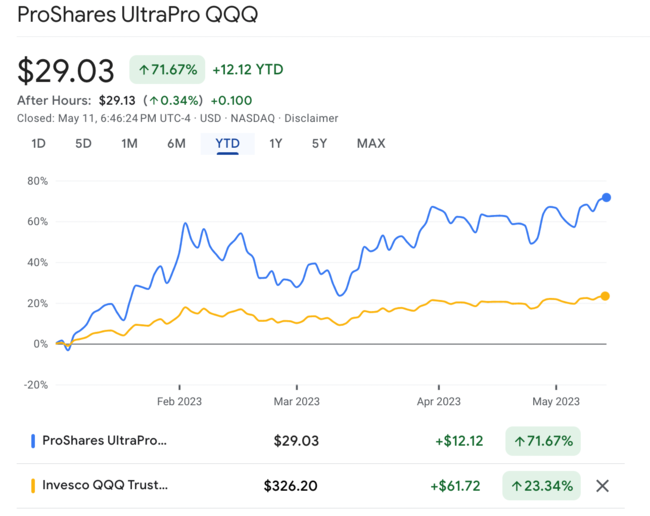This screenshot has width=650, height=516.
Task: Click the NASDAQ exchange label
Action: click(252, 119)
